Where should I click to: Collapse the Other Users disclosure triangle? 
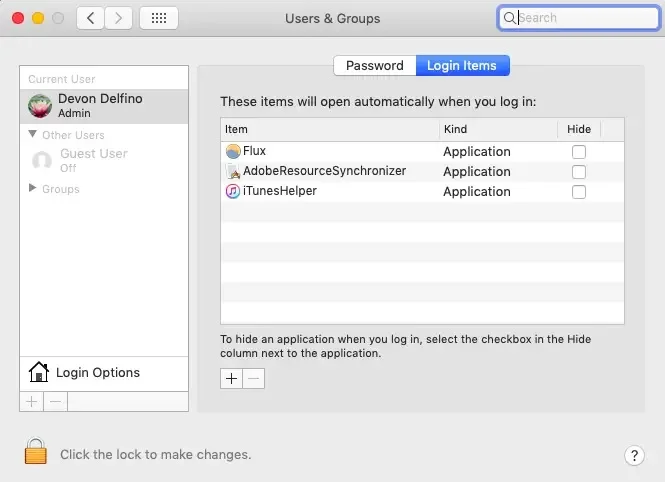[x=33, y=134]
